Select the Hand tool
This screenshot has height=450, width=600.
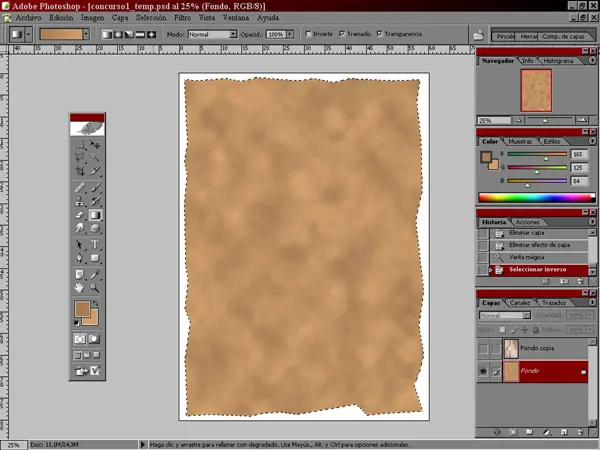(80, 288)
